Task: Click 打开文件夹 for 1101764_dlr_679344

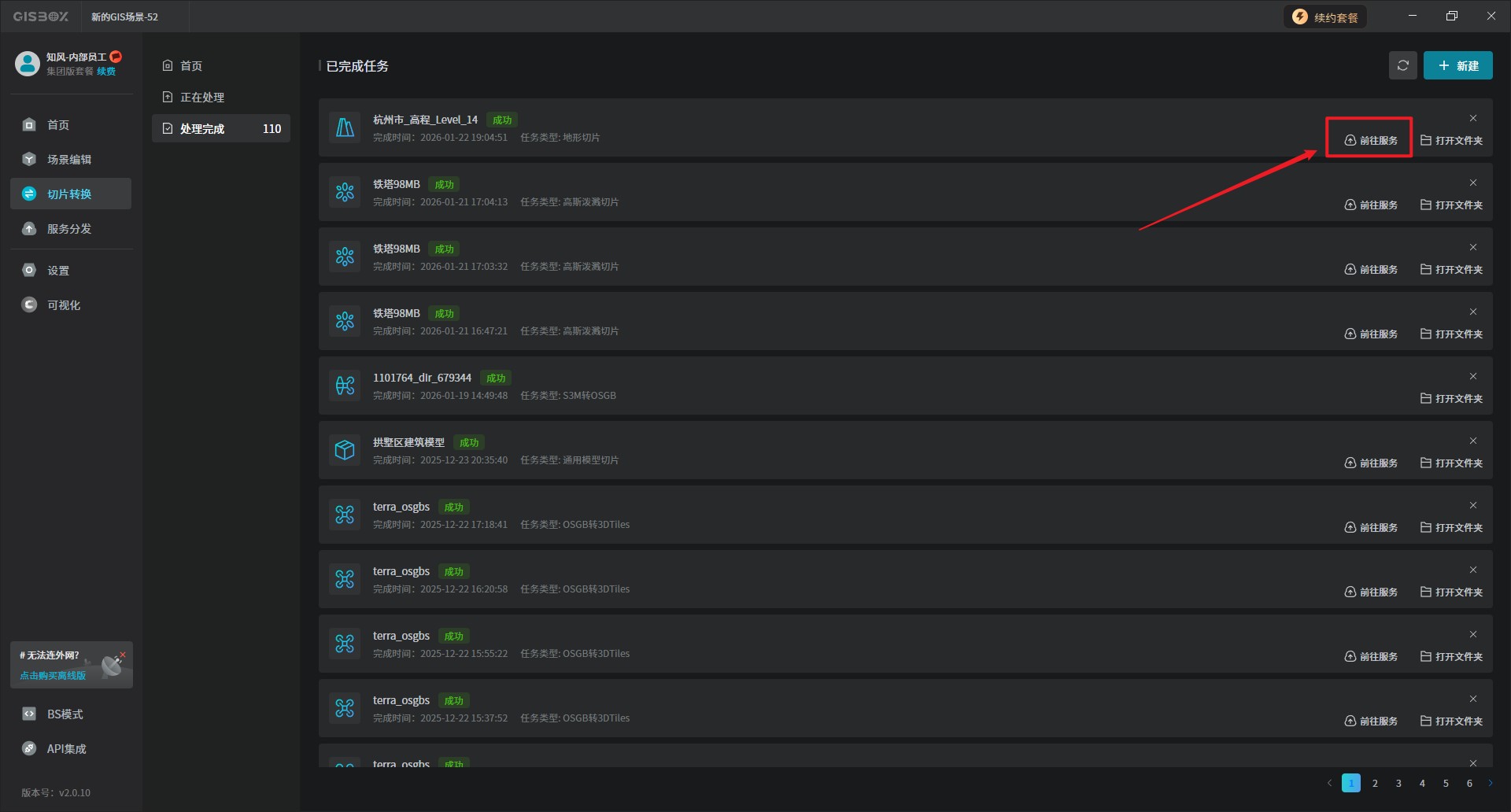Action: coord(1451,398)
